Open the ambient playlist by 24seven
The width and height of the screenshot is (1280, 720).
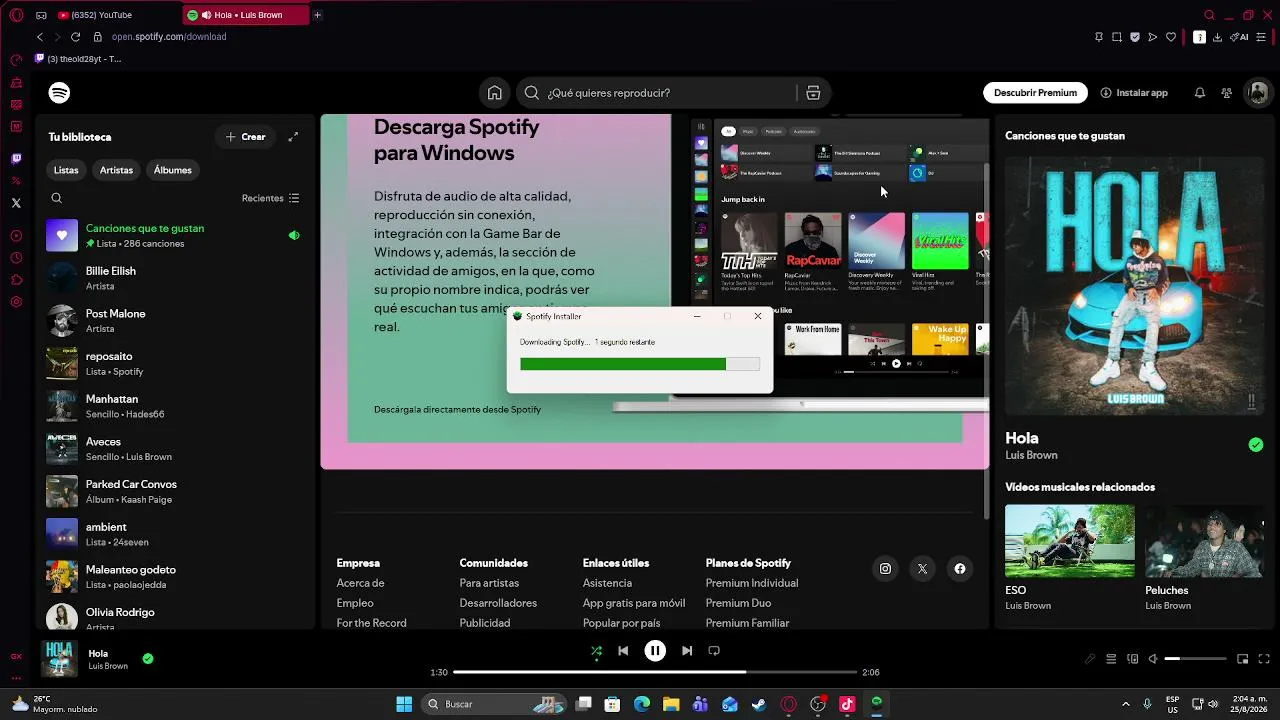click(174, 534)
